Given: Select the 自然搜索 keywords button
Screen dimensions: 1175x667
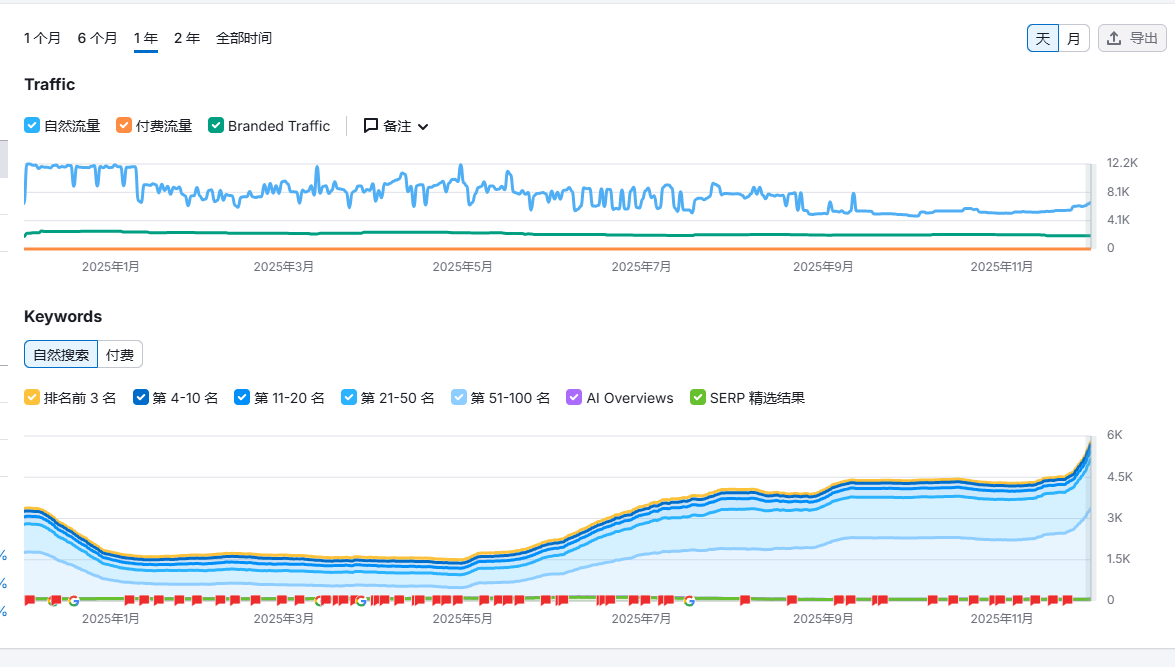Looking at the screenshot, I should (61, 354).
